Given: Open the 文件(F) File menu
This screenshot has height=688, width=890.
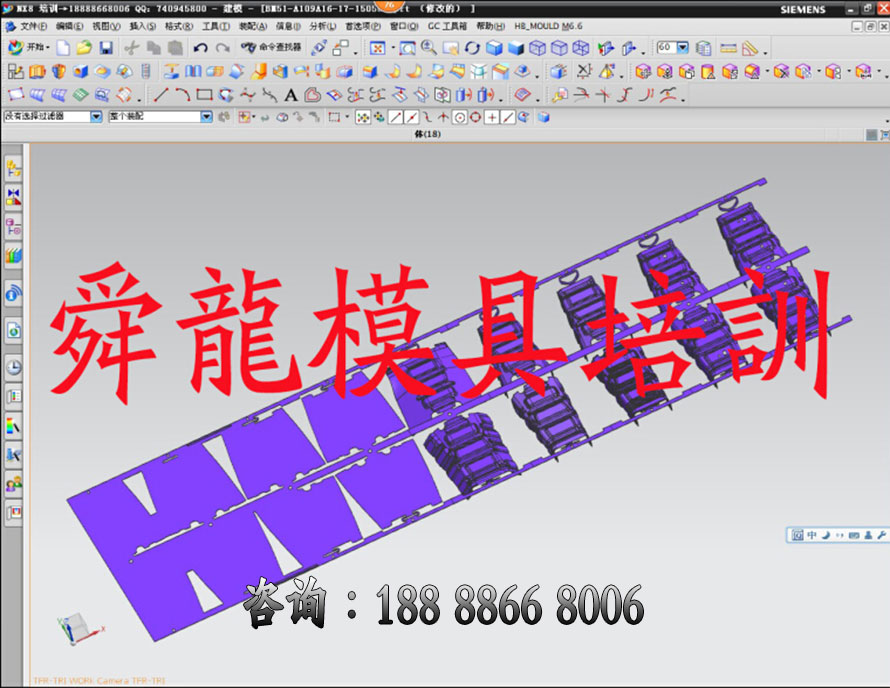Looking at the screenshot, I should pyautogui.click(x=33, y=26).
